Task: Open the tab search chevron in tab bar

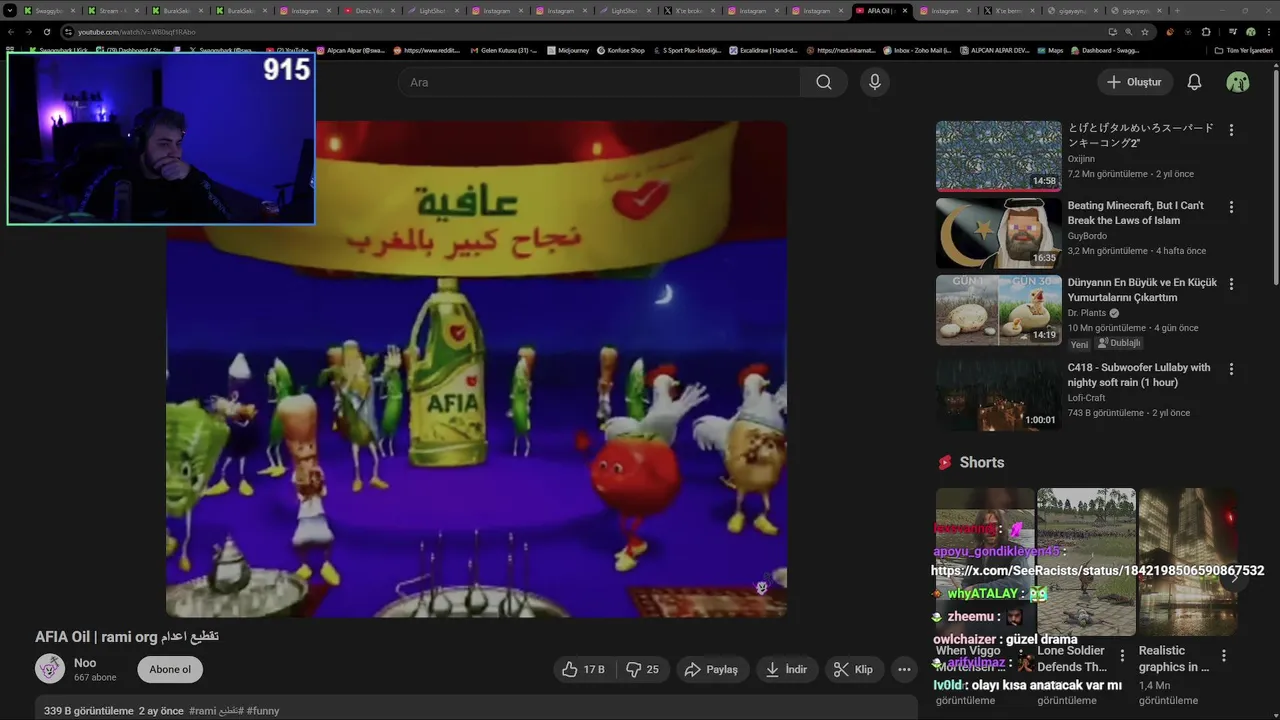Action: click(10, 10)
